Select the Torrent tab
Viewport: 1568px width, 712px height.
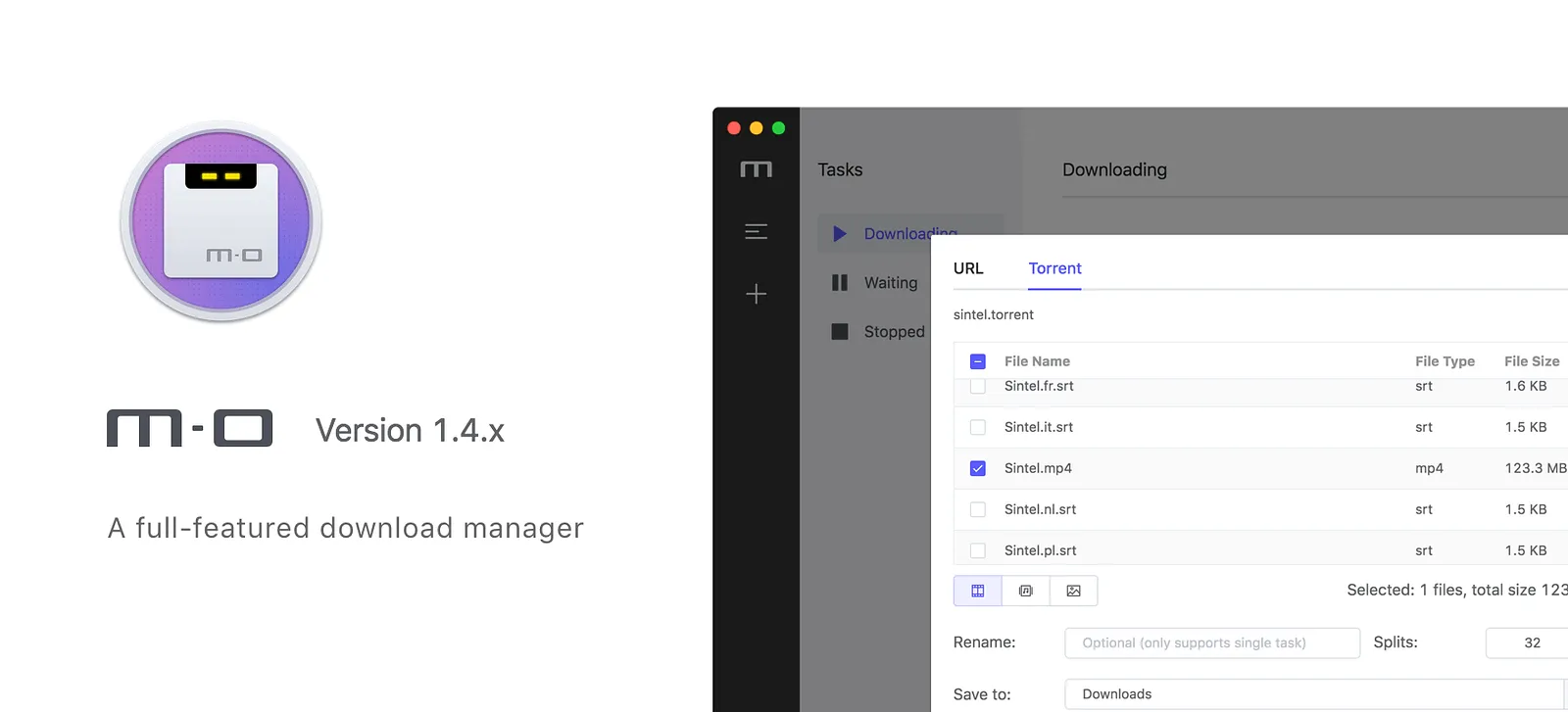point(1055,268)
